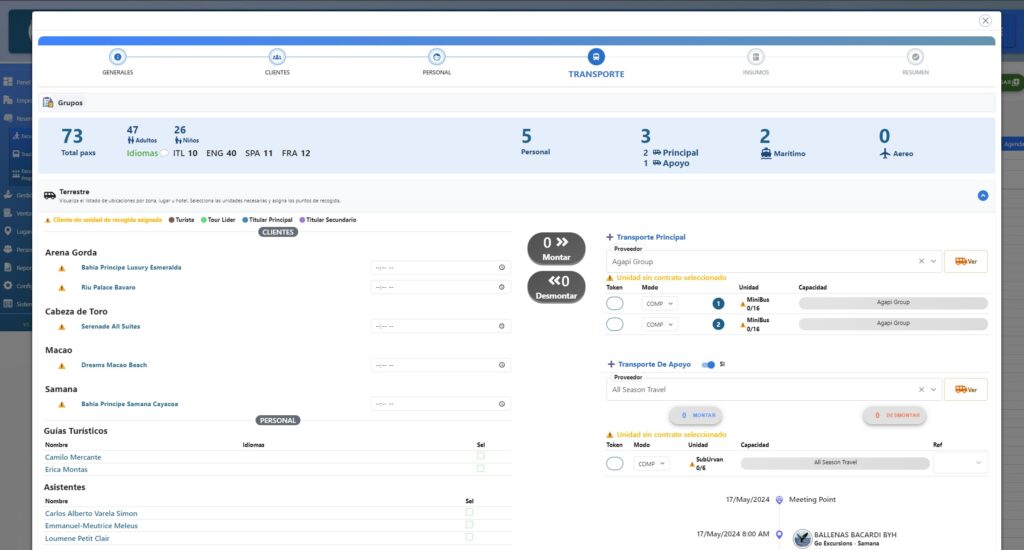This screenshot has height=550, width=1024.
Task: Collapse the Terrestre section chevron
Action: [982, 195]
